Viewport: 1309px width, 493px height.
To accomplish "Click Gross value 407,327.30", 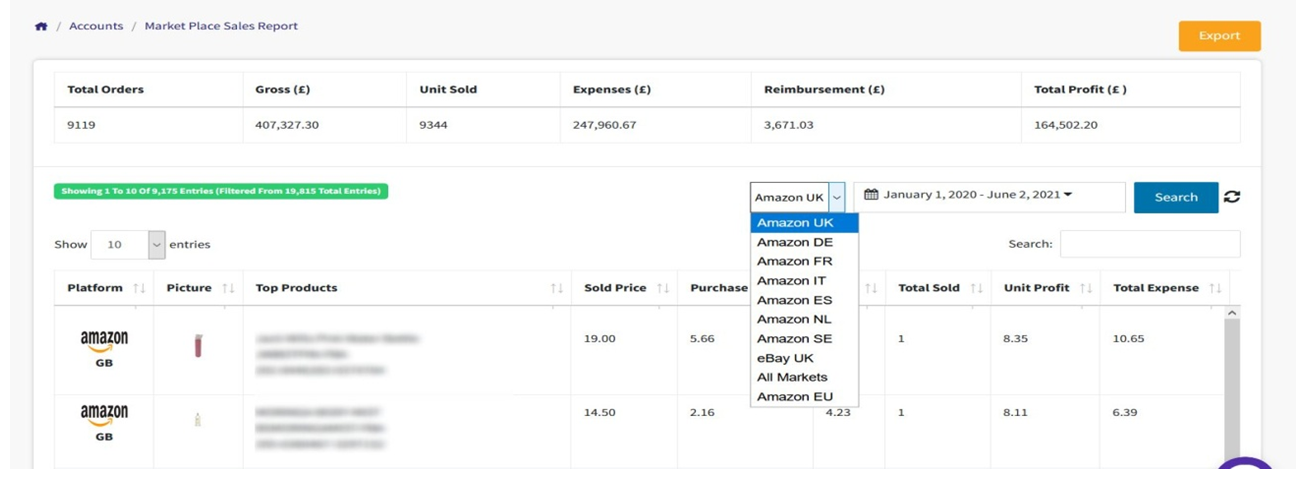I will [x=287, y=126].
